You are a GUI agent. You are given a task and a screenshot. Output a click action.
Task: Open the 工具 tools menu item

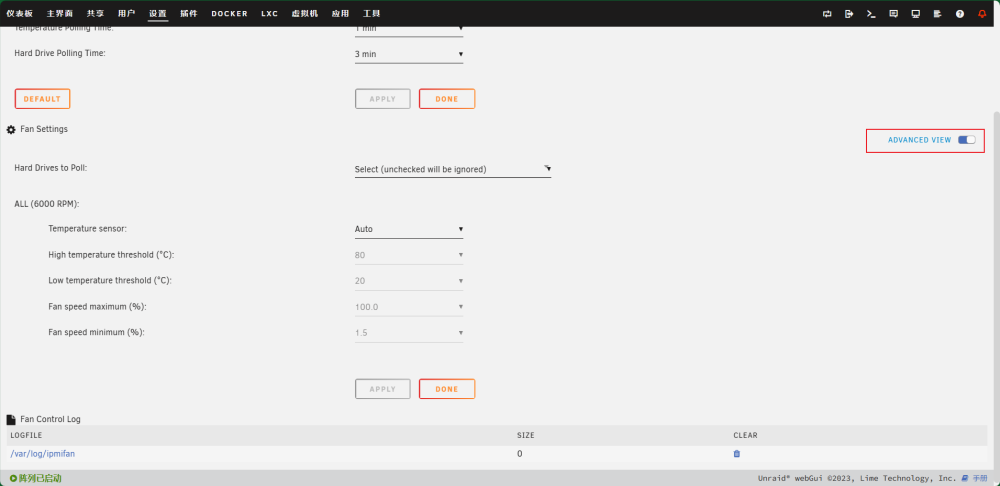372,13
